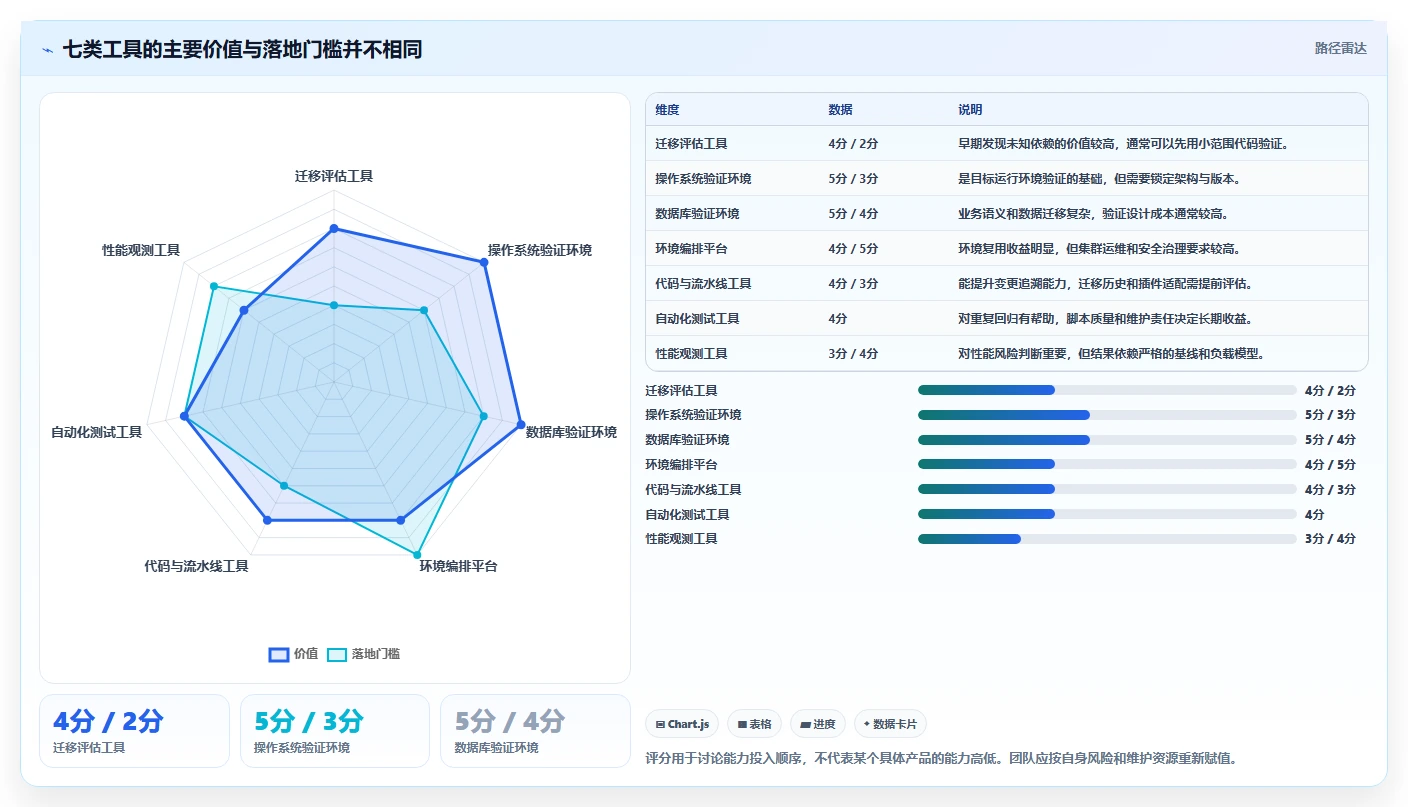Screen dimensions: 1408x807
Task: Select the 落地门槛 point on 数据库验证环境 axis
Action: click(483, 416)
